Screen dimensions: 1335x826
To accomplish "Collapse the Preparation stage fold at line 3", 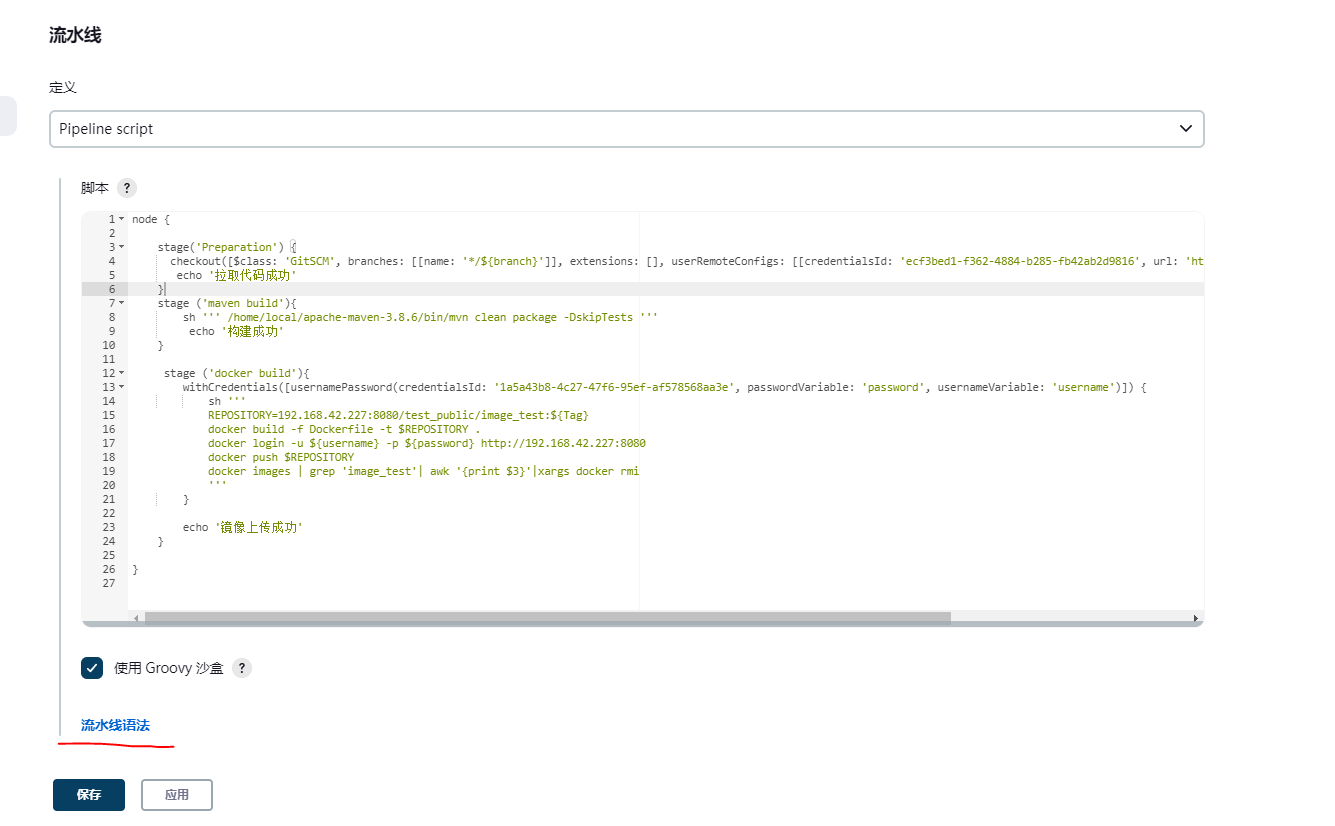I will click(122, 247).
